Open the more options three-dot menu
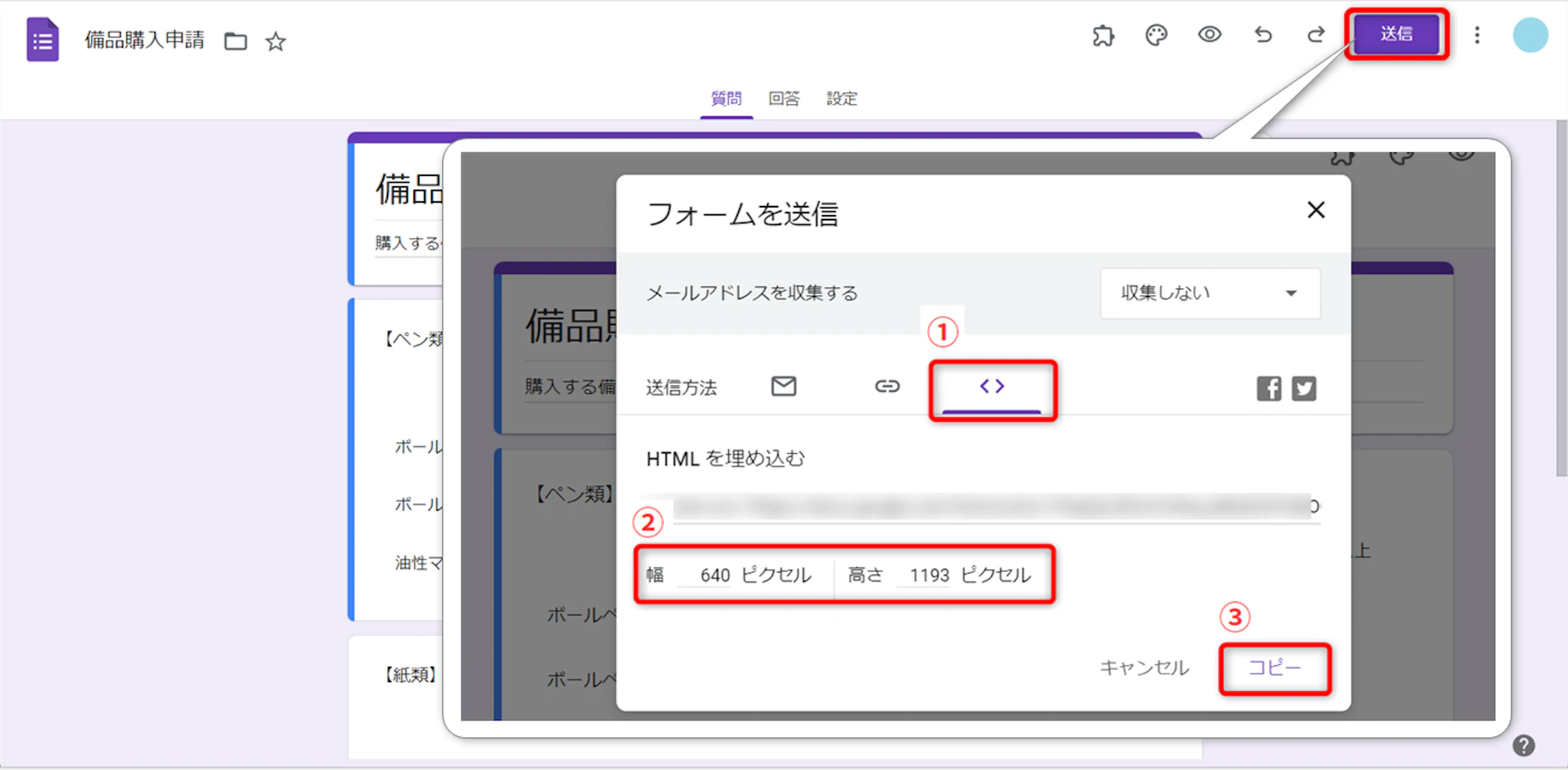Screen dimensions: 1568x770 point(1477,35)
